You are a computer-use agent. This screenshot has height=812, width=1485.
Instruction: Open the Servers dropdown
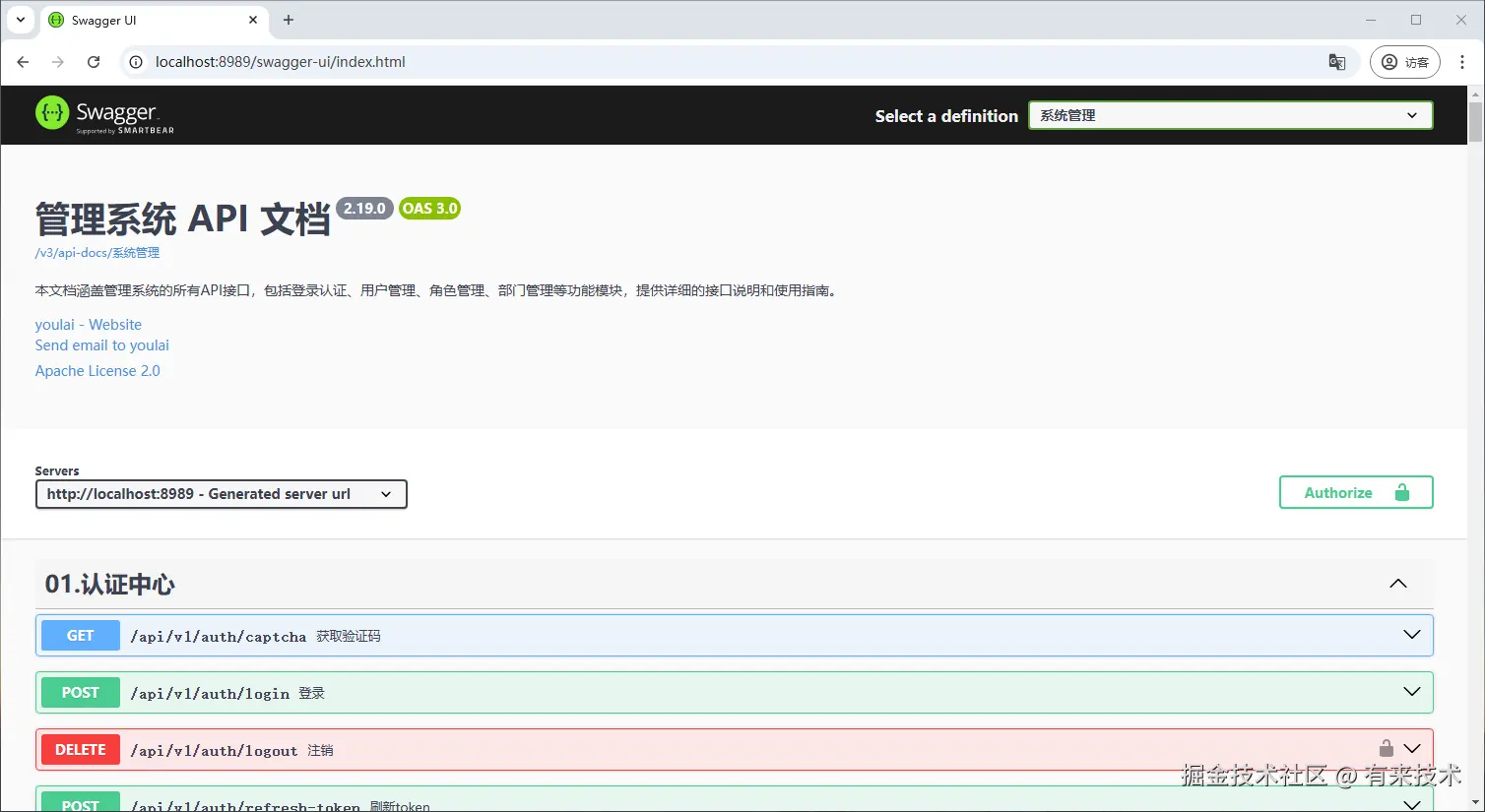point(221,494)
